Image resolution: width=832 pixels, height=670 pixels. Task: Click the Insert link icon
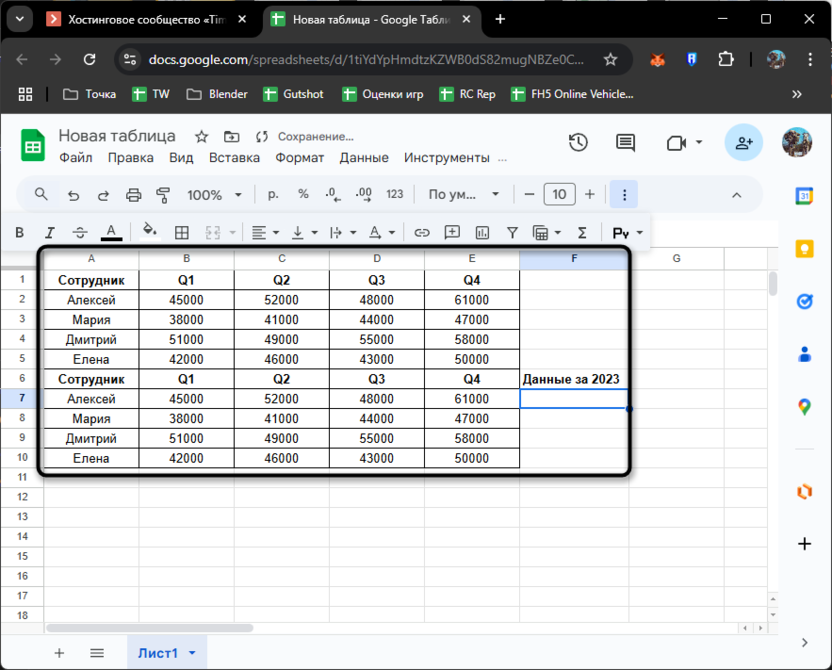[x=422, y=233]
